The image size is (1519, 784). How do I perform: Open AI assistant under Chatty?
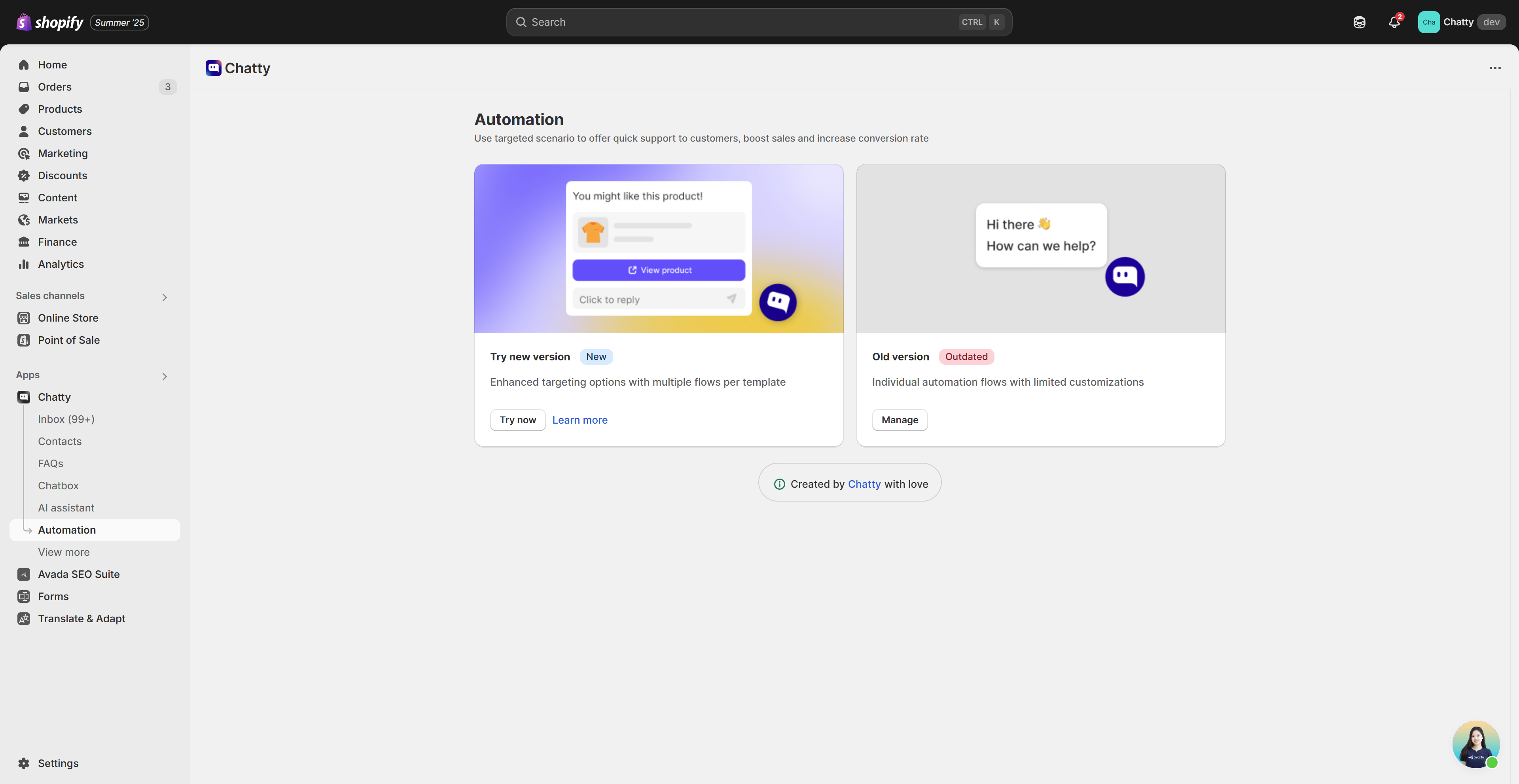click(x=65, y=508)
